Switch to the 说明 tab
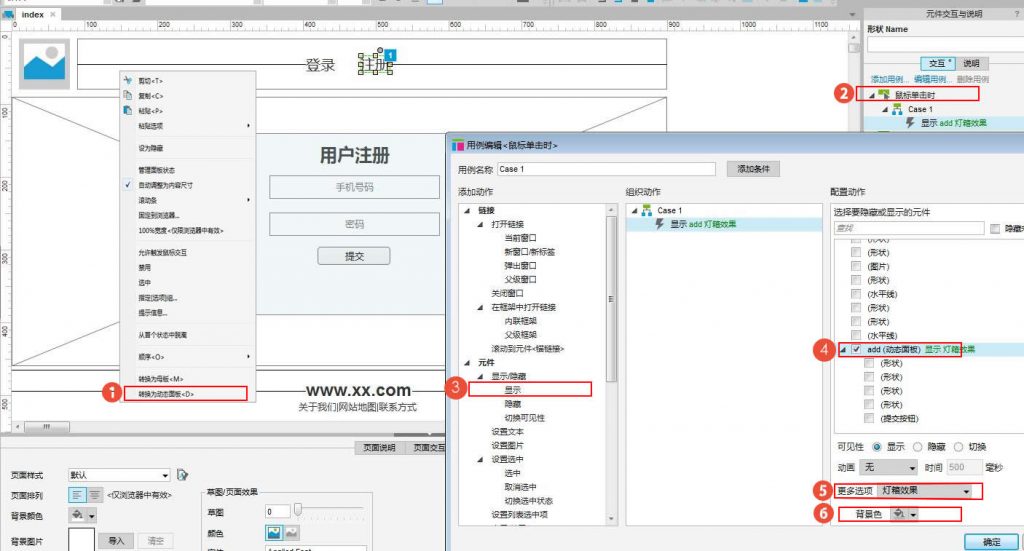This screenshot has width=1024, height=551. click(972, 63)
